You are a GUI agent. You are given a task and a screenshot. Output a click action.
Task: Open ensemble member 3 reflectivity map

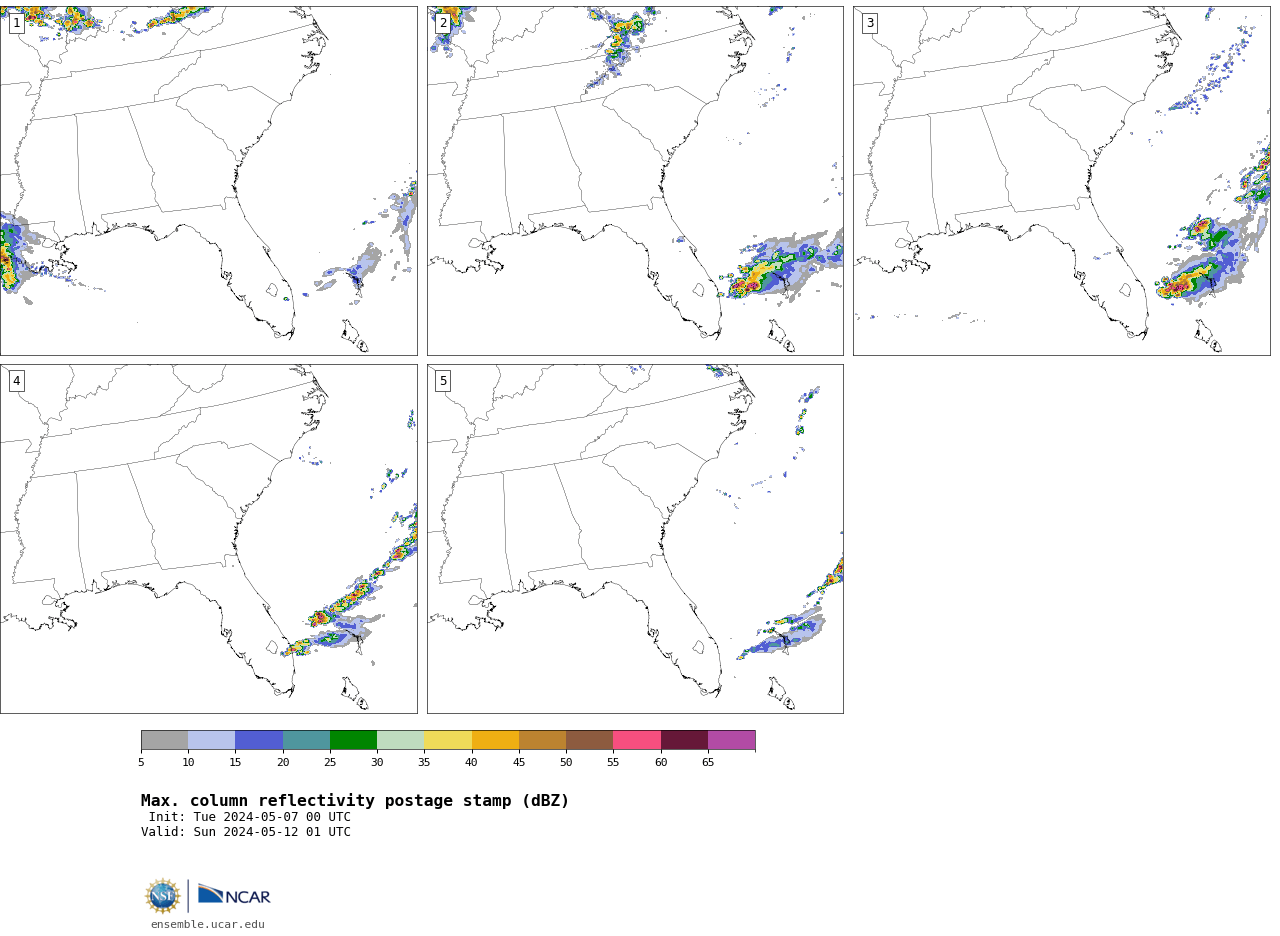(1061, 181)
